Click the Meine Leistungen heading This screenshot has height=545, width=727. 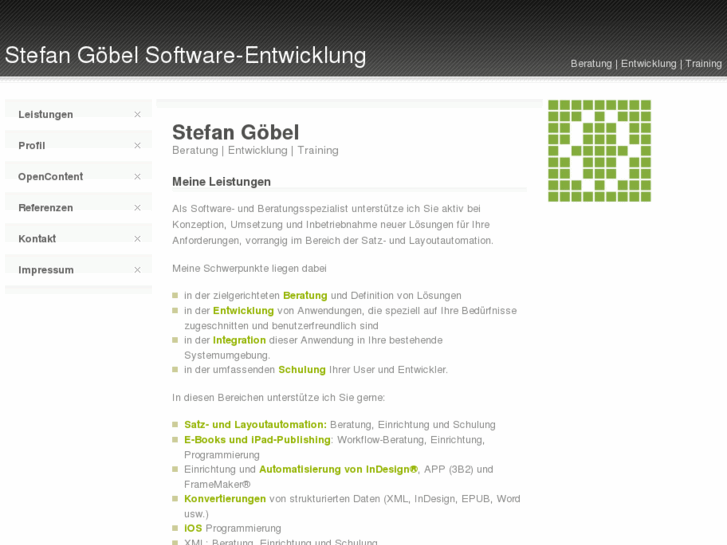221,182
